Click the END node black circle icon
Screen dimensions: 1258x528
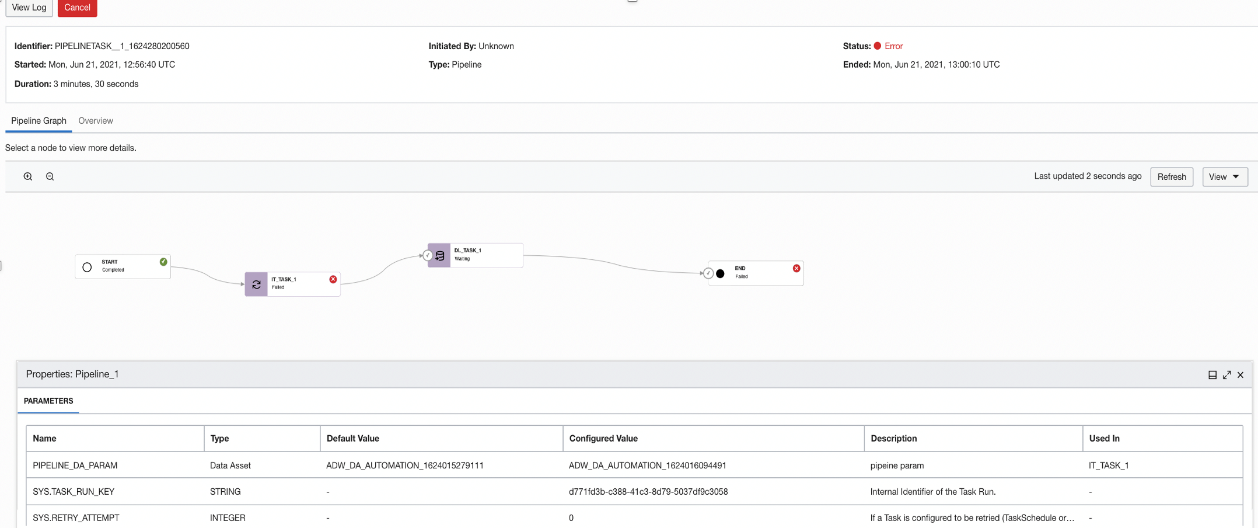pos(720,273)
